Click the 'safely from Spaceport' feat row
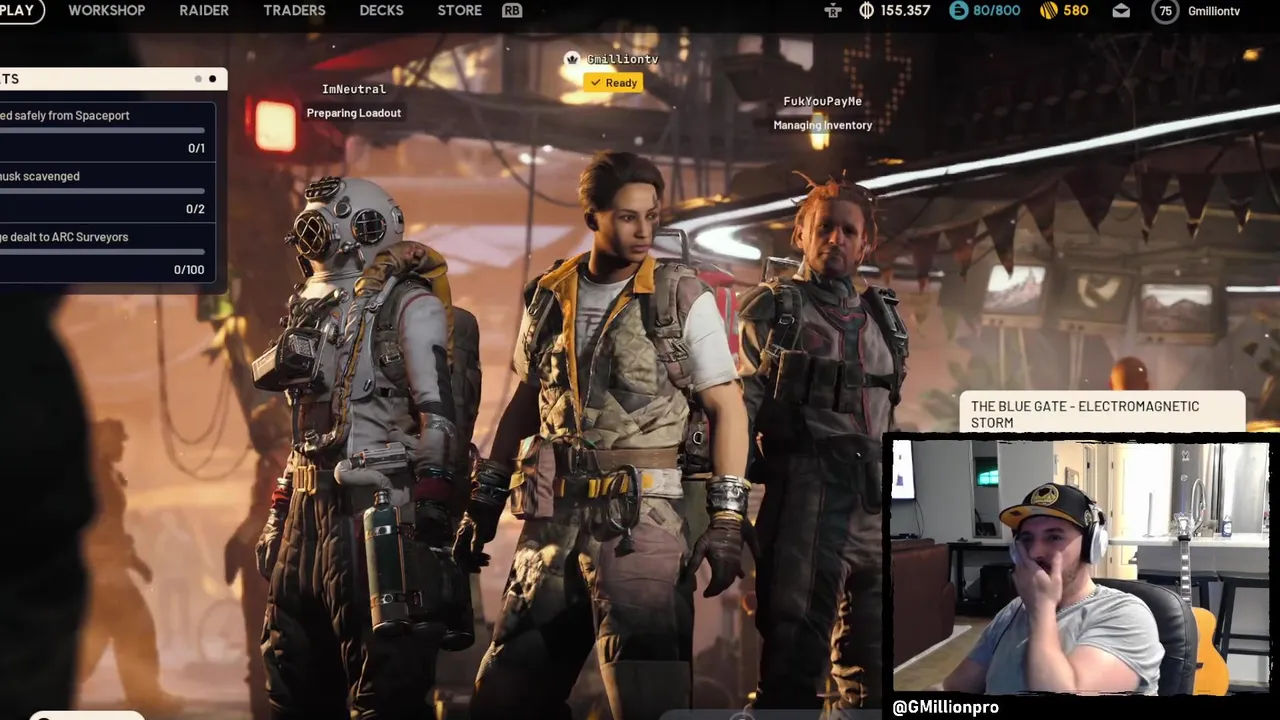The height and width of the screenshot is (720, 1280). pos(107,131)
